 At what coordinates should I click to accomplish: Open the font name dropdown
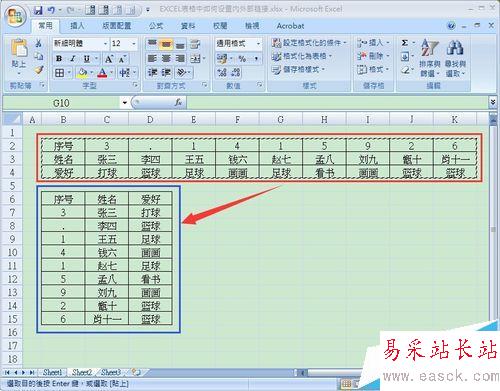pyautogui.click(x=105, y=44)
